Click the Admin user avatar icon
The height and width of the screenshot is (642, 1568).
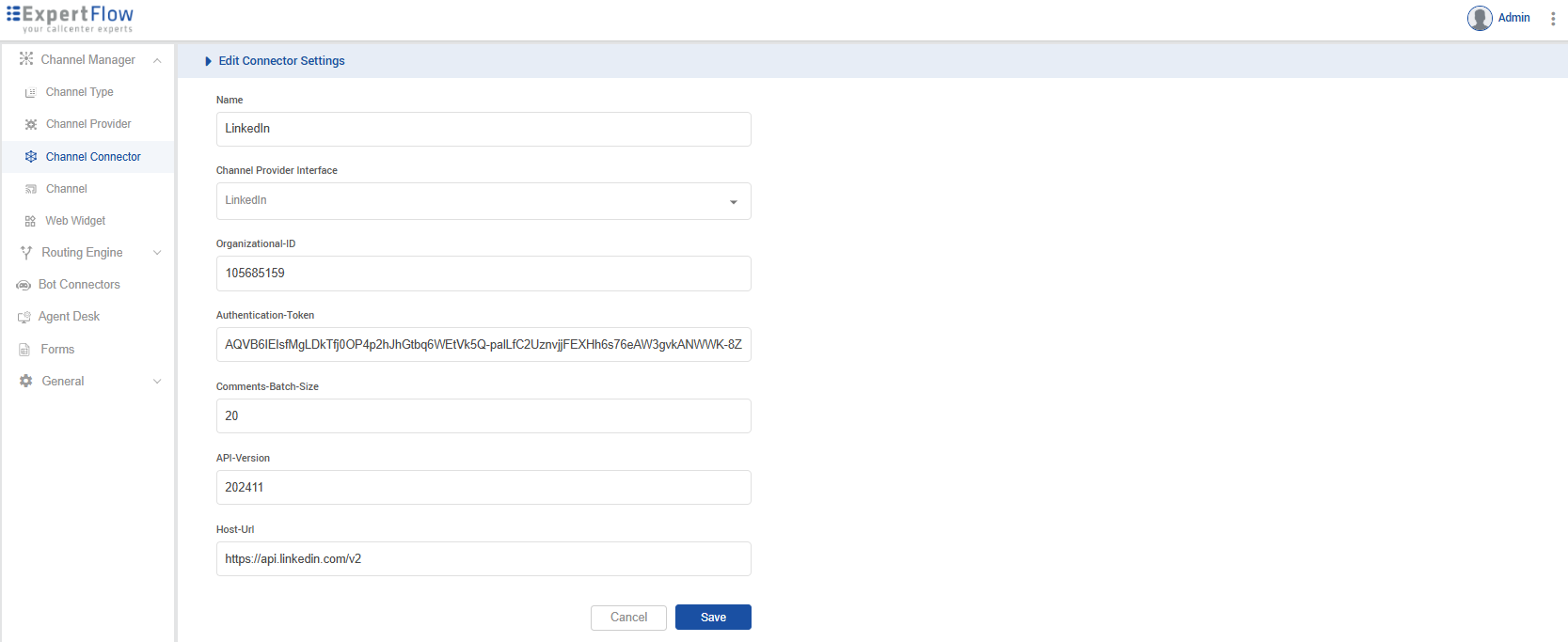(x=1480, y=18)
